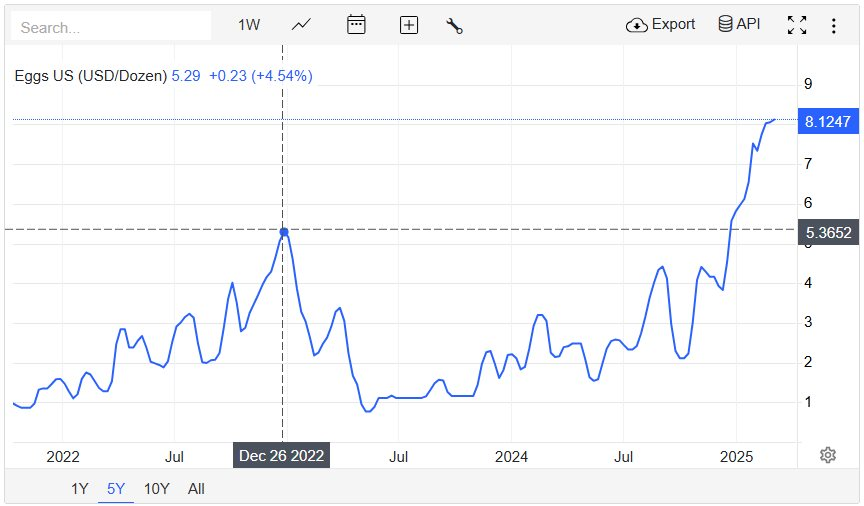The height and width of the screenshot is (506, 864).
Task: Click the Eggs US (USD/Dozen) series label
Action: click(90, 75)
